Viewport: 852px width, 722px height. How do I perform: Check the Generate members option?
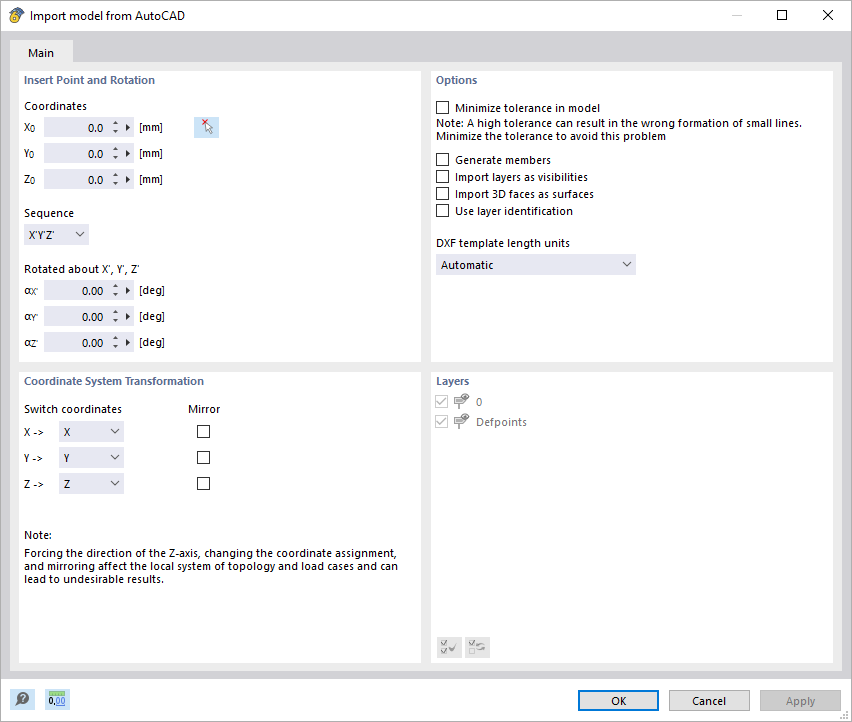443,160
